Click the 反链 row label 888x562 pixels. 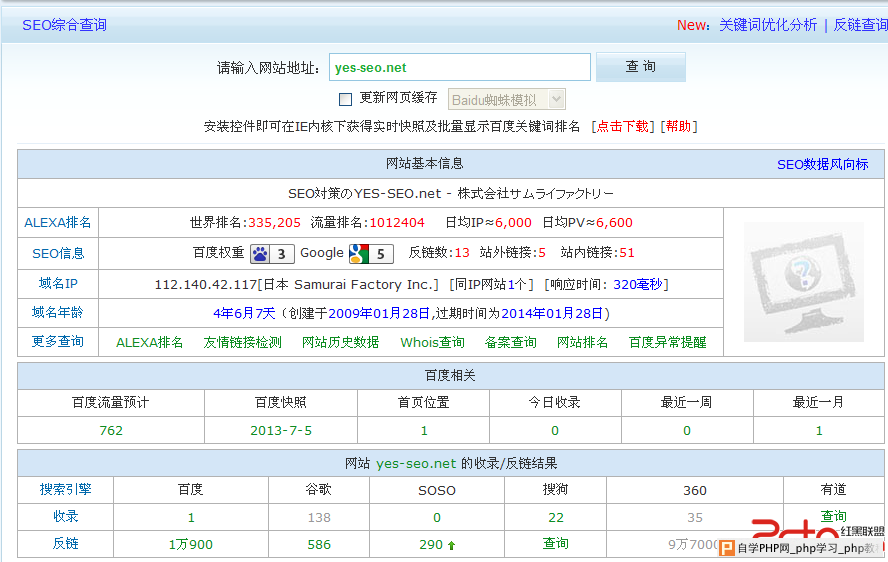[x=66, y=544]
